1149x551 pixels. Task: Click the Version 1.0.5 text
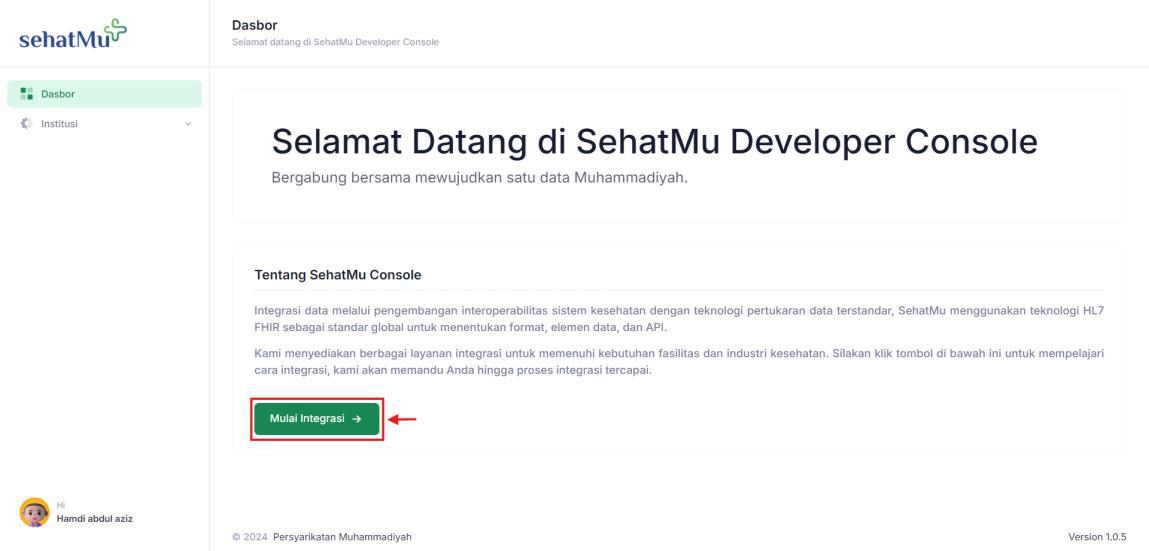point(1098,537)
